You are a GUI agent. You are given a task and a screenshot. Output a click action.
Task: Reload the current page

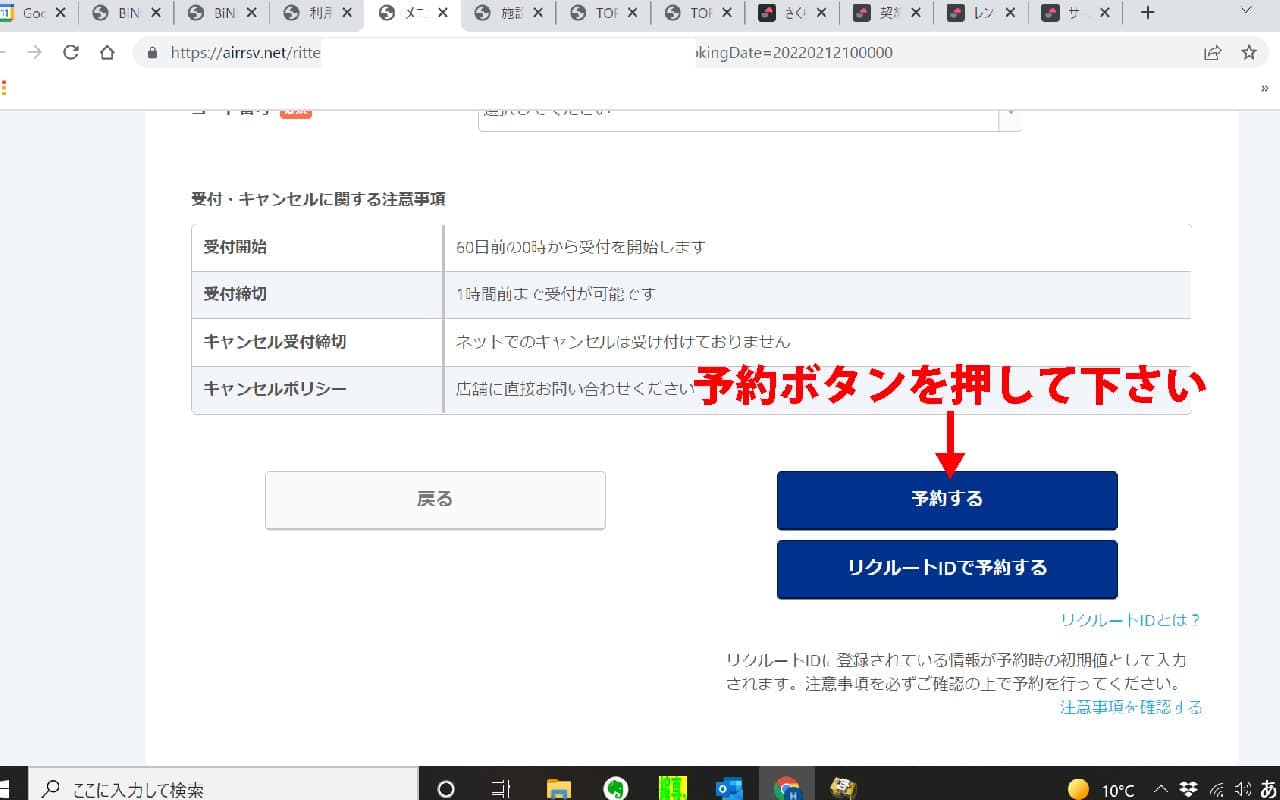coord(70,53)
